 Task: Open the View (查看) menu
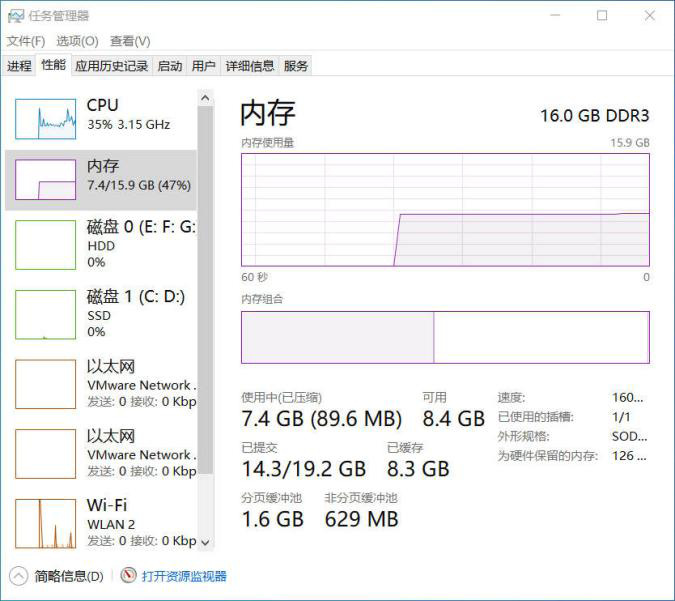click(x=130, y=41)
